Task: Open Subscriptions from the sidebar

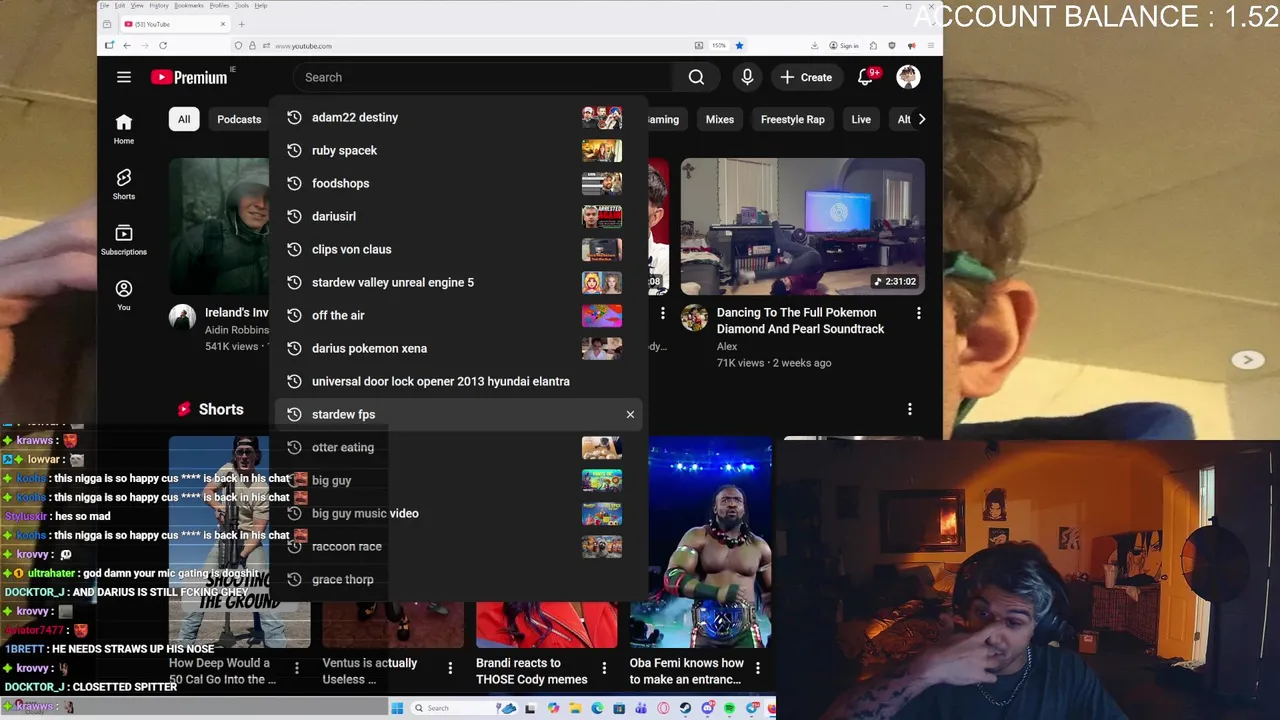Action: click(124, 240)
